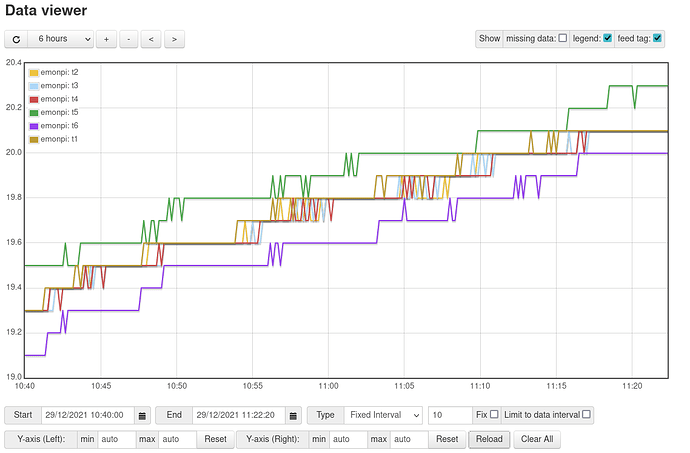The height and width of the screenshot is (453, 690).
Task: Click the Reload button
Action: click(x=489, y=439)
